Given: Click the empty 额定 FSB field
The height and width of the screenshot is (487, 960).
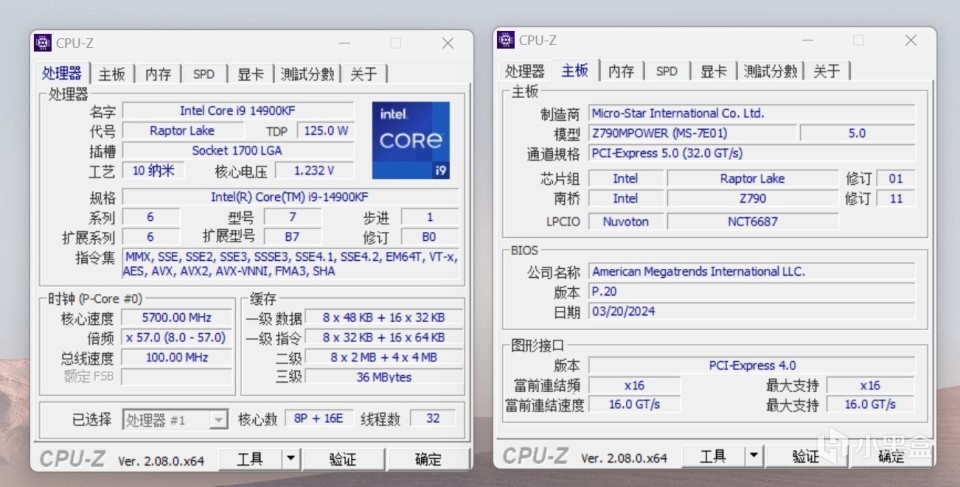Looking at the screenshot, I should (176, 377).
